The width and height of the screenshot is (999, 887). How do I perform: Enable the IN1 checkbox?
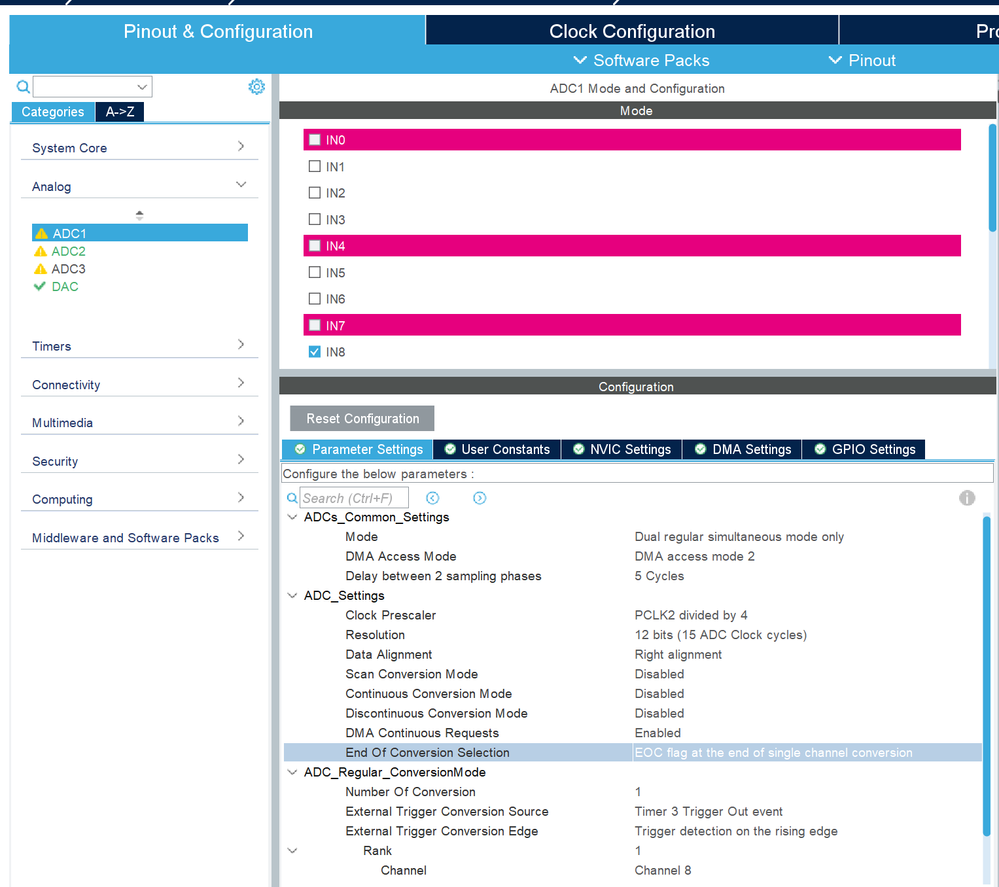[x=314, y=166]
